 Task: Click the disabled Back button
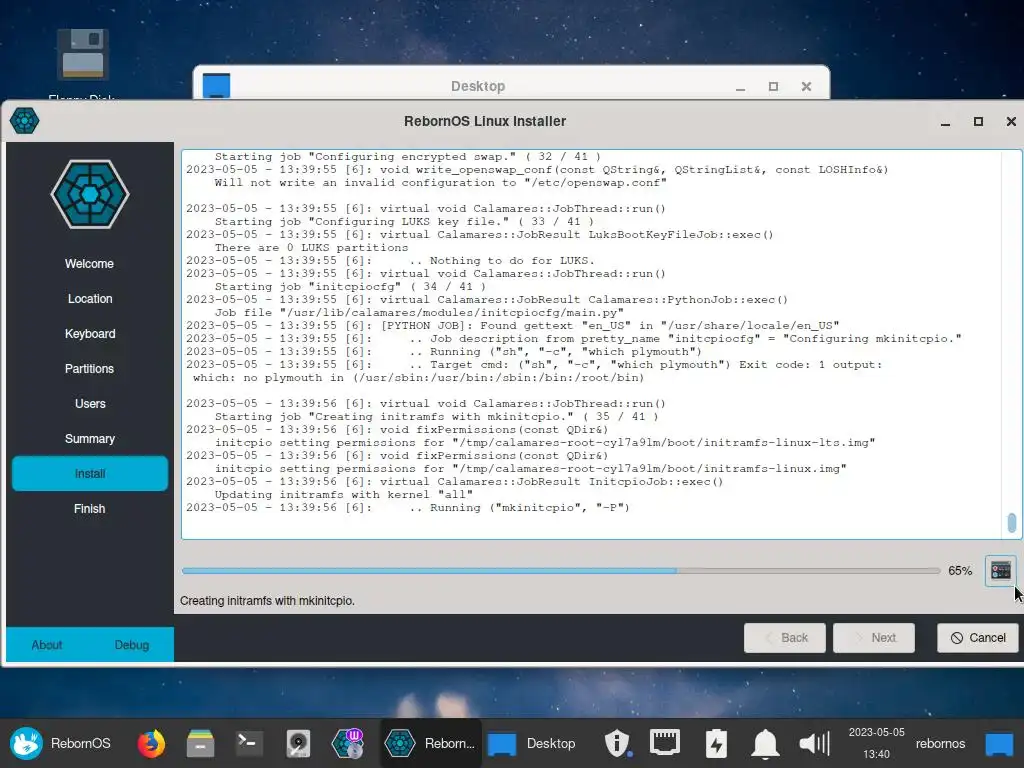coord(785,637)
